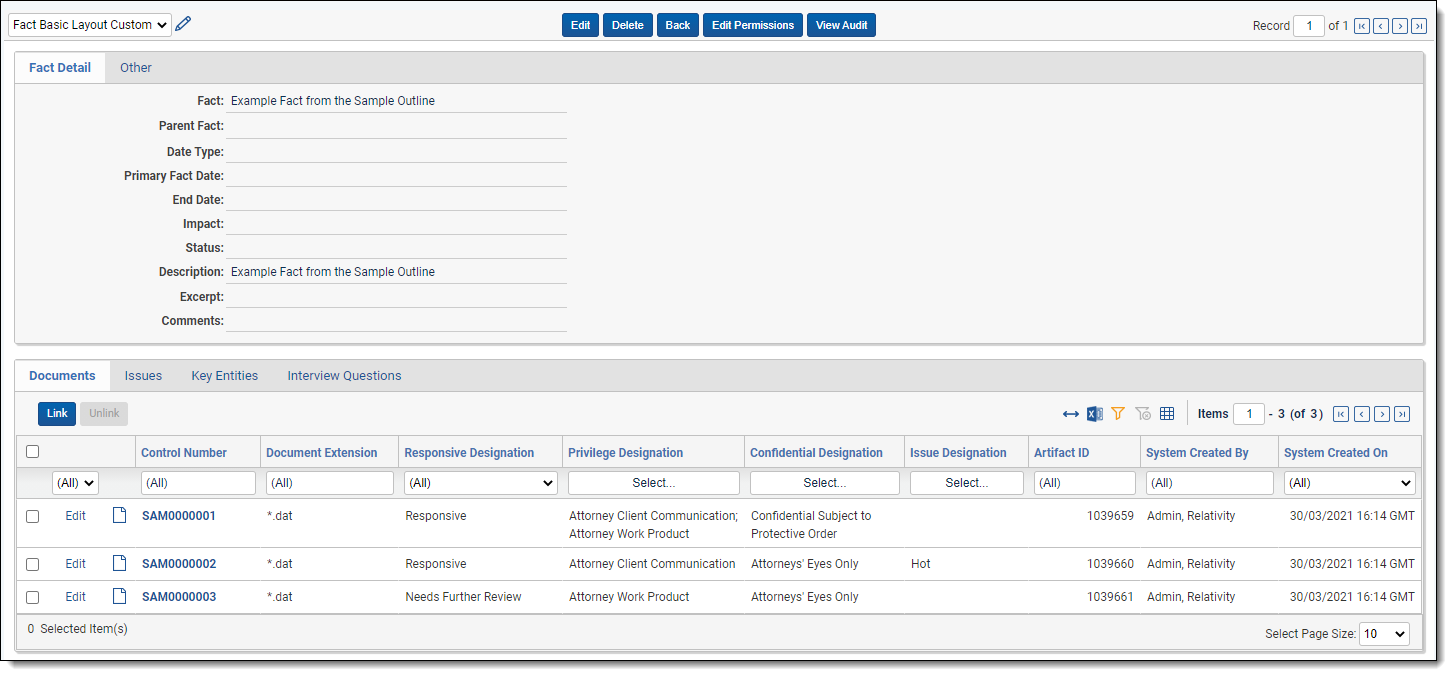
Task: Toggle the select-all checkbox in table header
Action: (33, 452)
